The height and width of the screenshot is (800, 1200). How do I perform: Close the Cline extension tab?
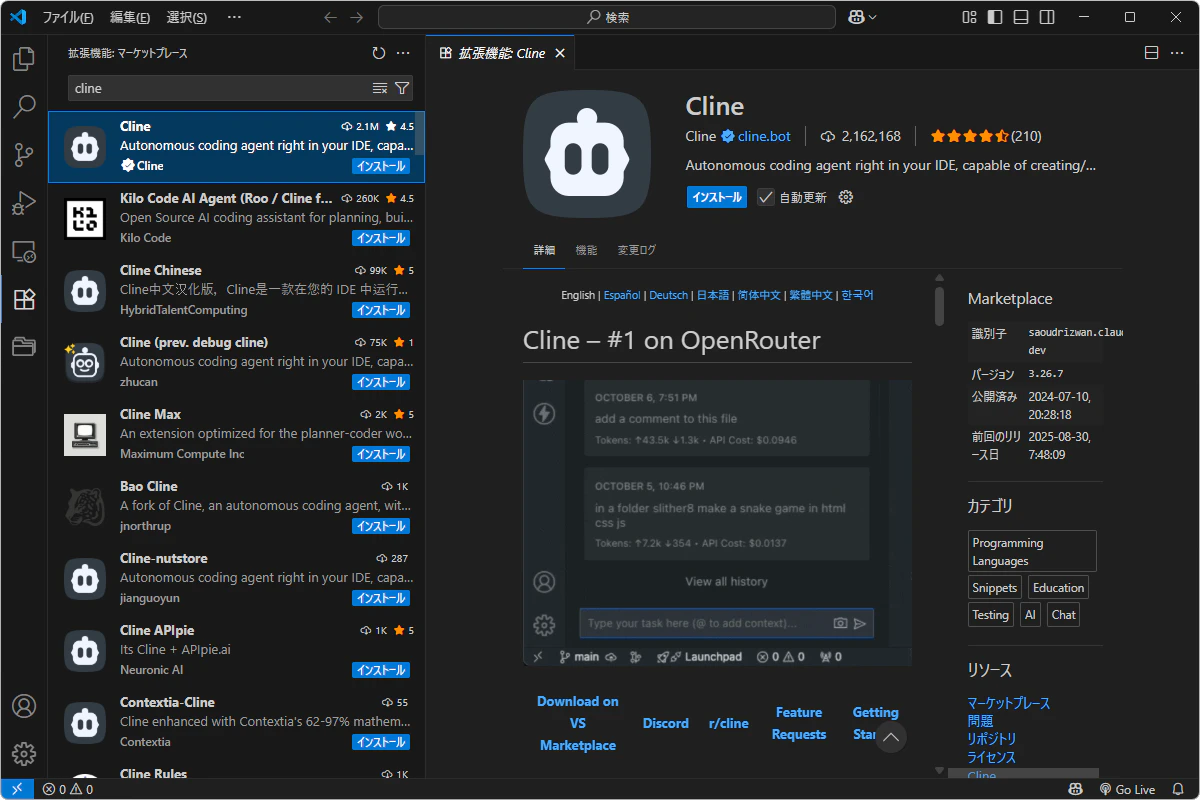(561, 53)
